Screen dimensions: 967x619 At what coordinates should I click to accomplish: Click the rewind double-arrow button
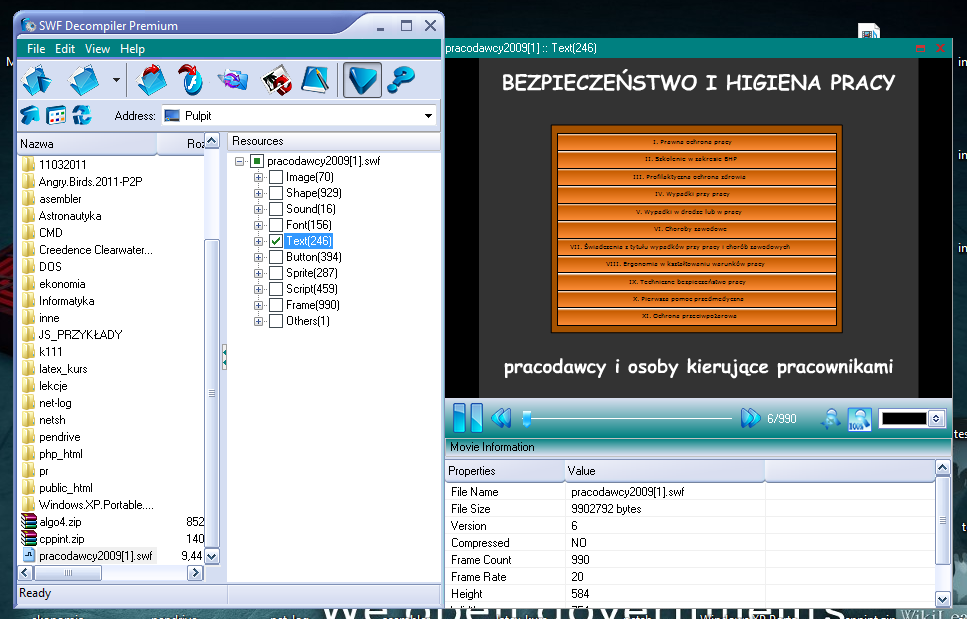(501, 418)
